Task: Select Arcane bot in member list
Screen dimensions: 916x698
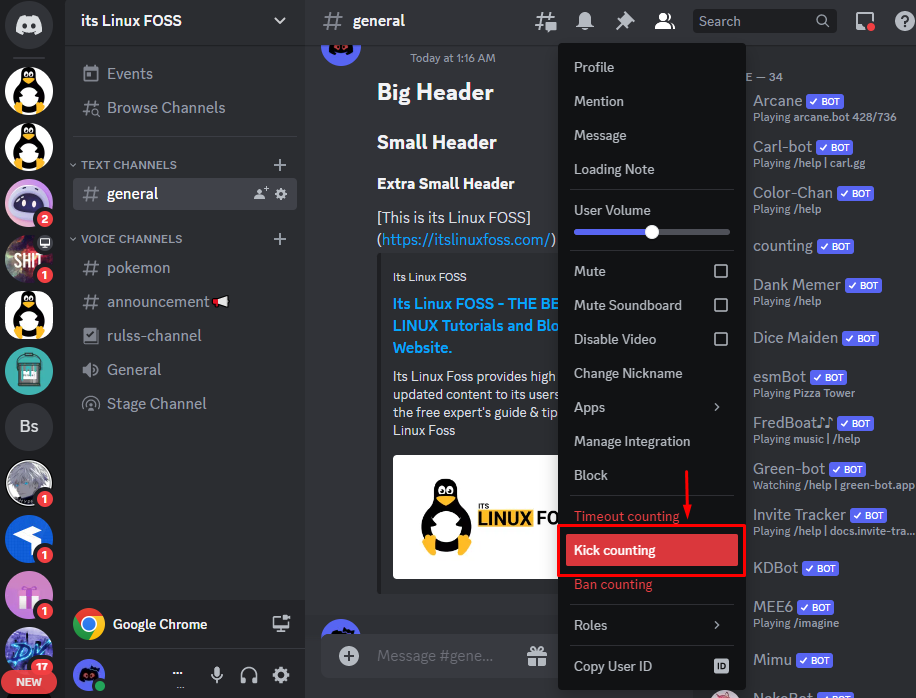Action: pos(825,108)
